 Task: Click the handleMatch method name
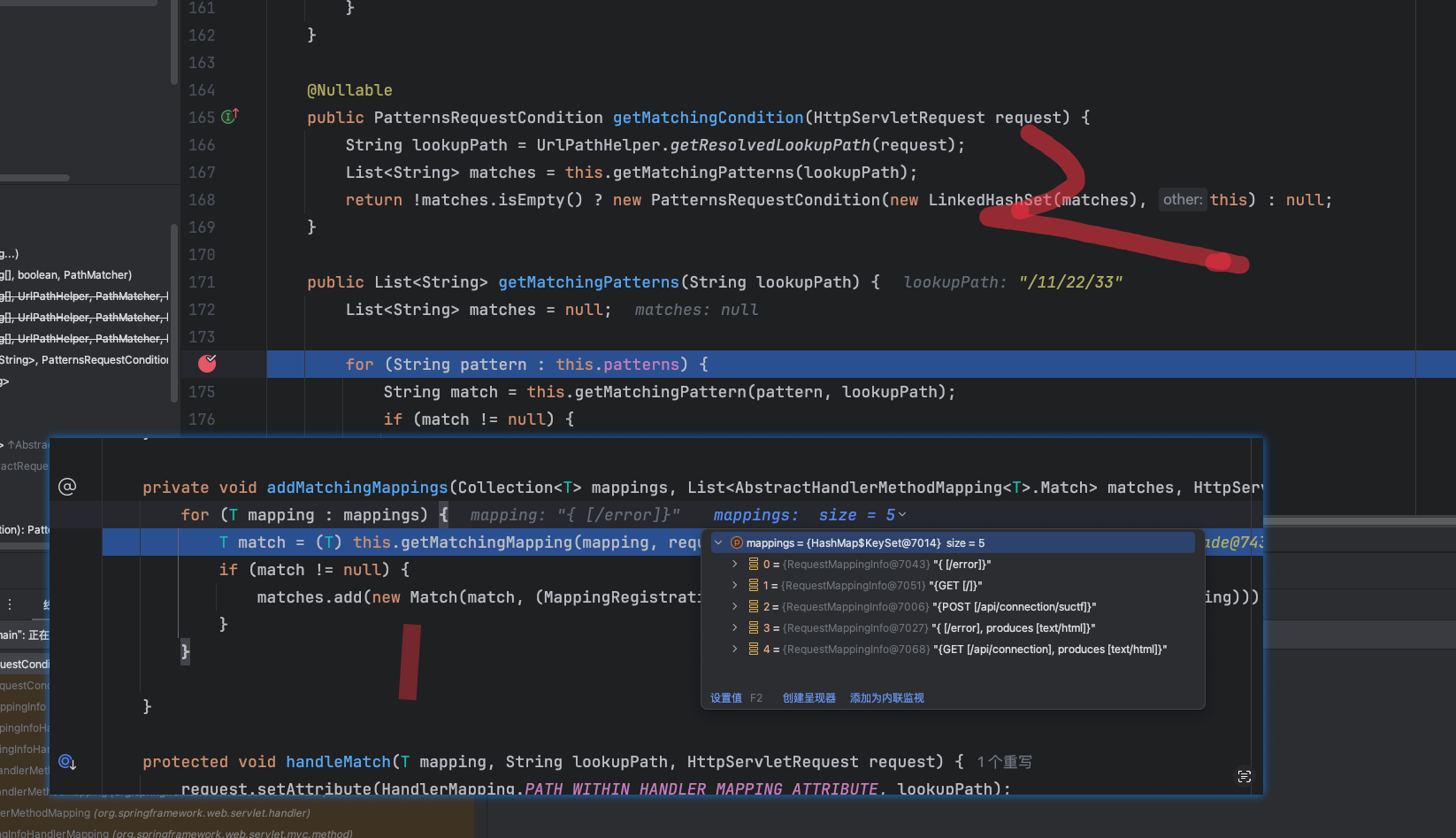click(x=338, y=762)
